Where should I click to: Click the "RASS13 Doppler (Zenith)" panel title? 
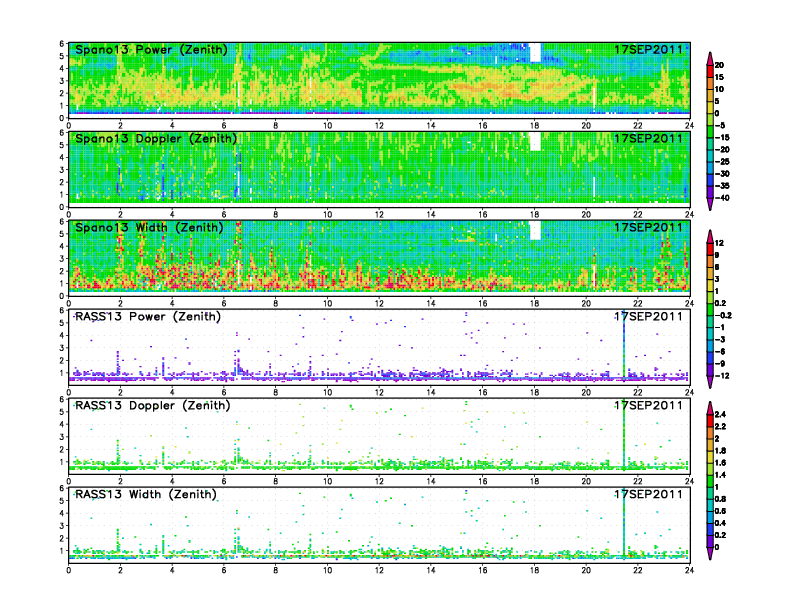pos(152,405)
